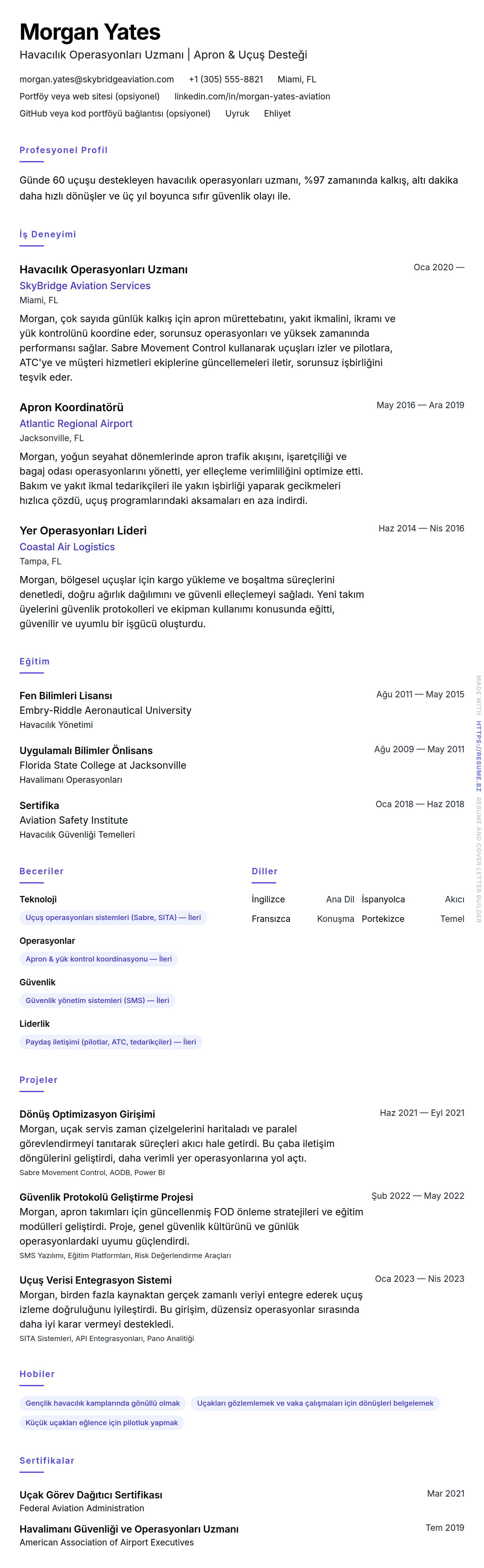Click the Atlantic Regional Airport employer name

[x=75, y=424]
